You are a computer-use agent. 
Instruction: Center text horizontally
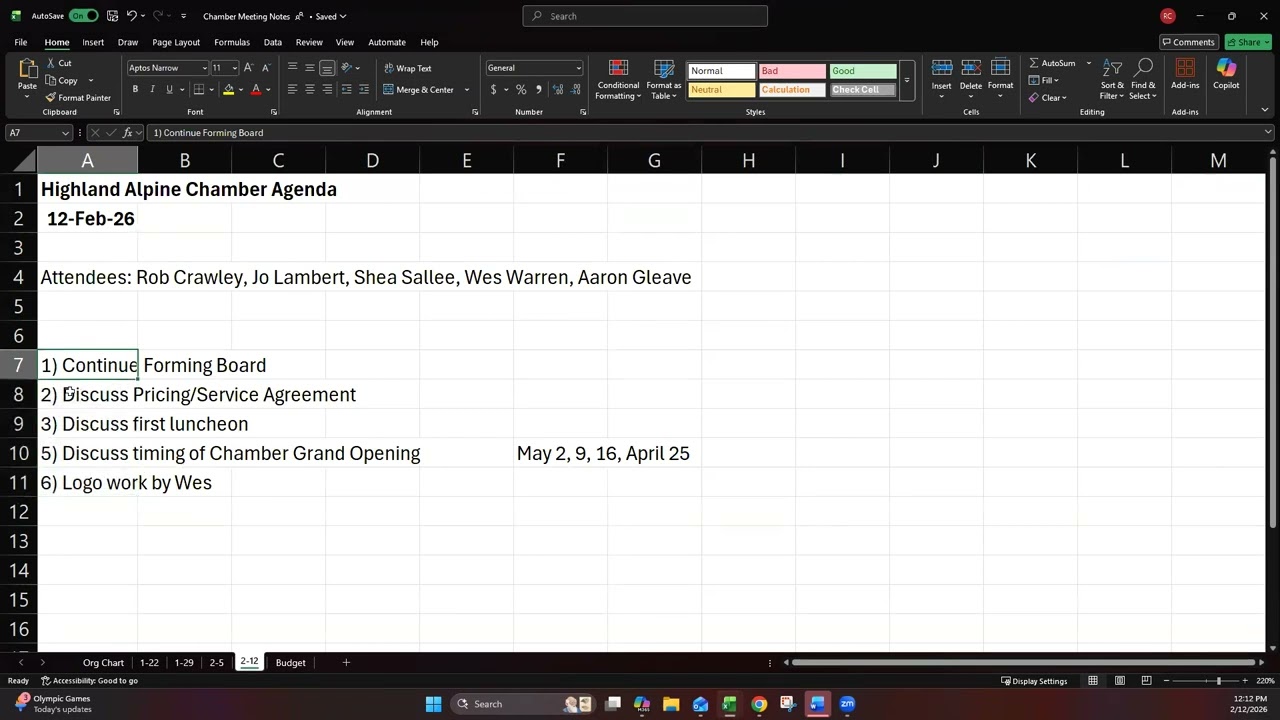(x=310, y=89)
